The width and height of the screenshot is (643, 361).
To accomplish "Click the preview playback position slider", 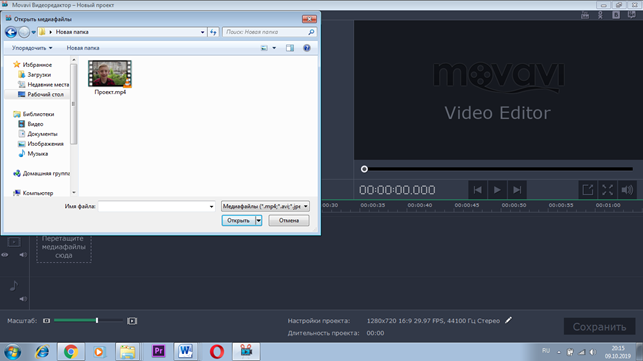I will pos(498,169).
